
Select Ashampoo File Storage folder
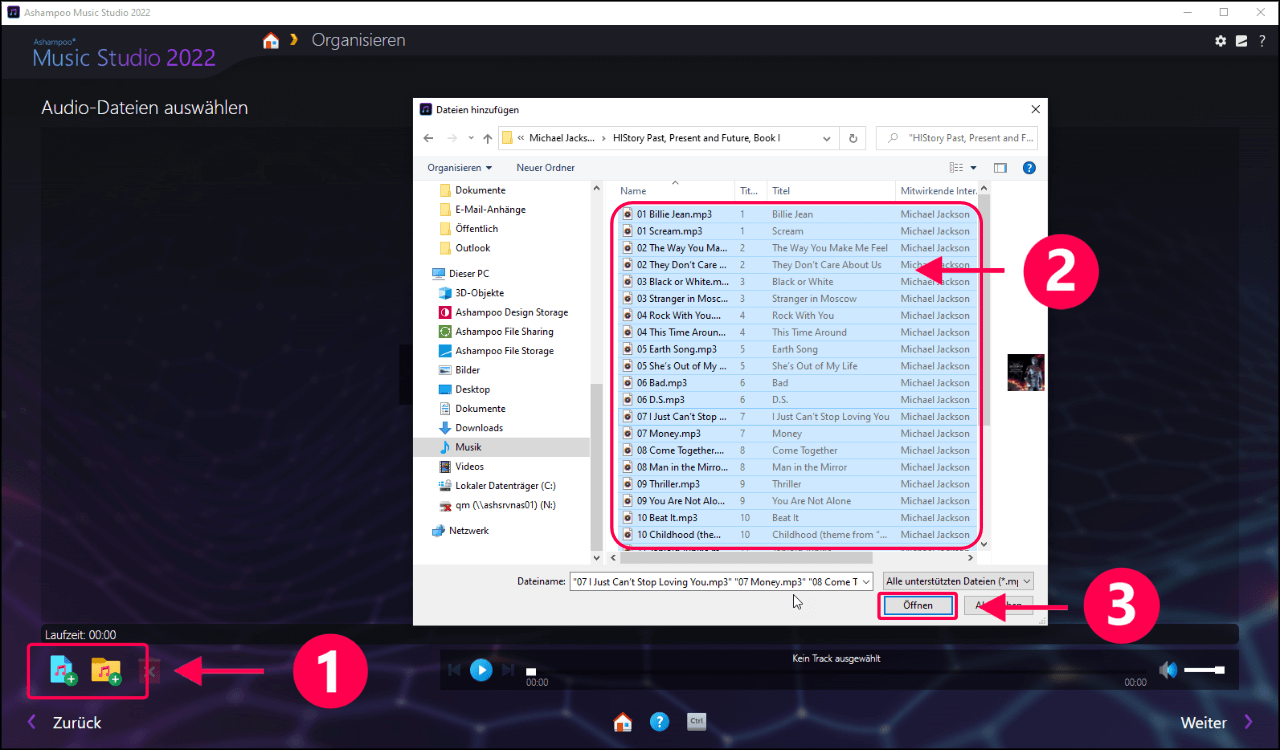504,351
